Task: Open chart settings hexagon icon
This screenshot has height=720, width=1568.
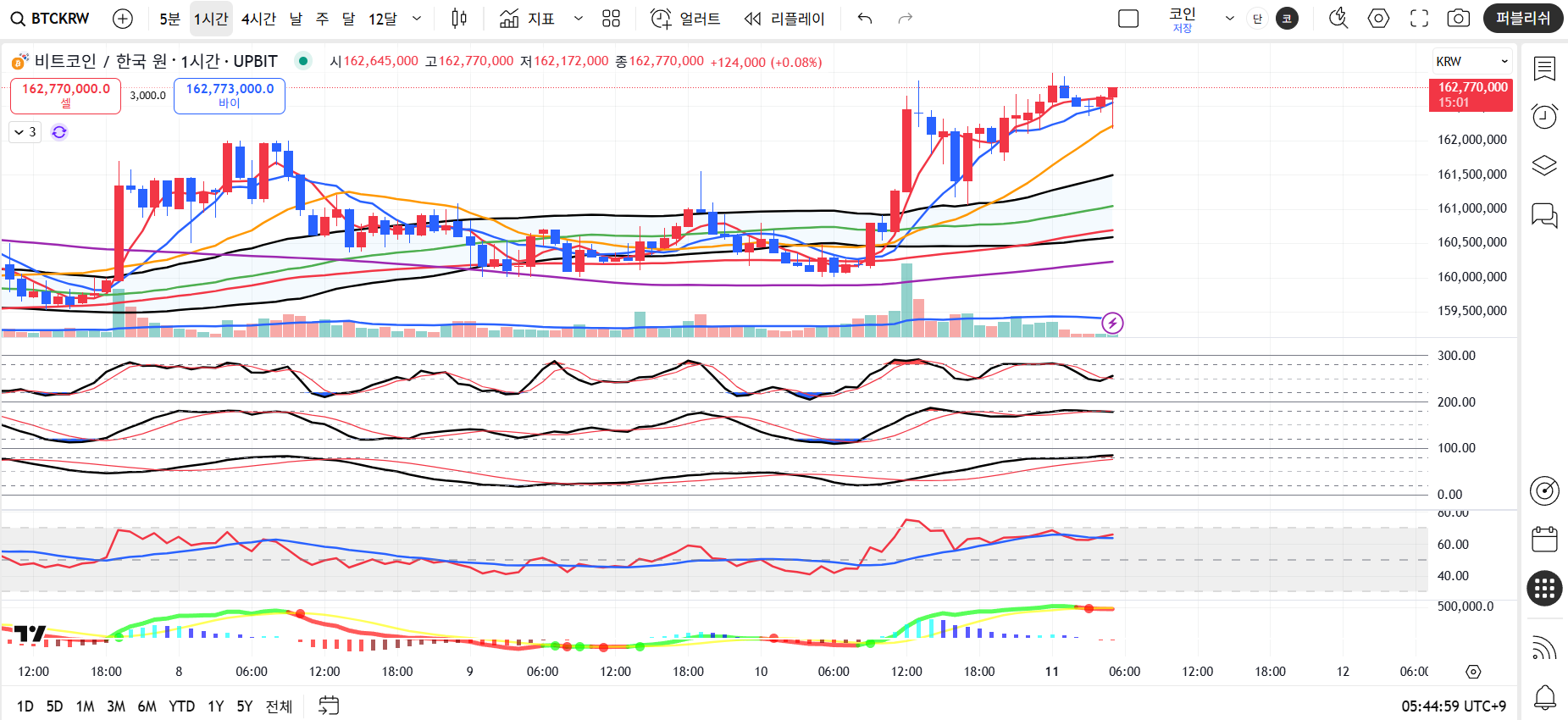Action: point(1378,19)
